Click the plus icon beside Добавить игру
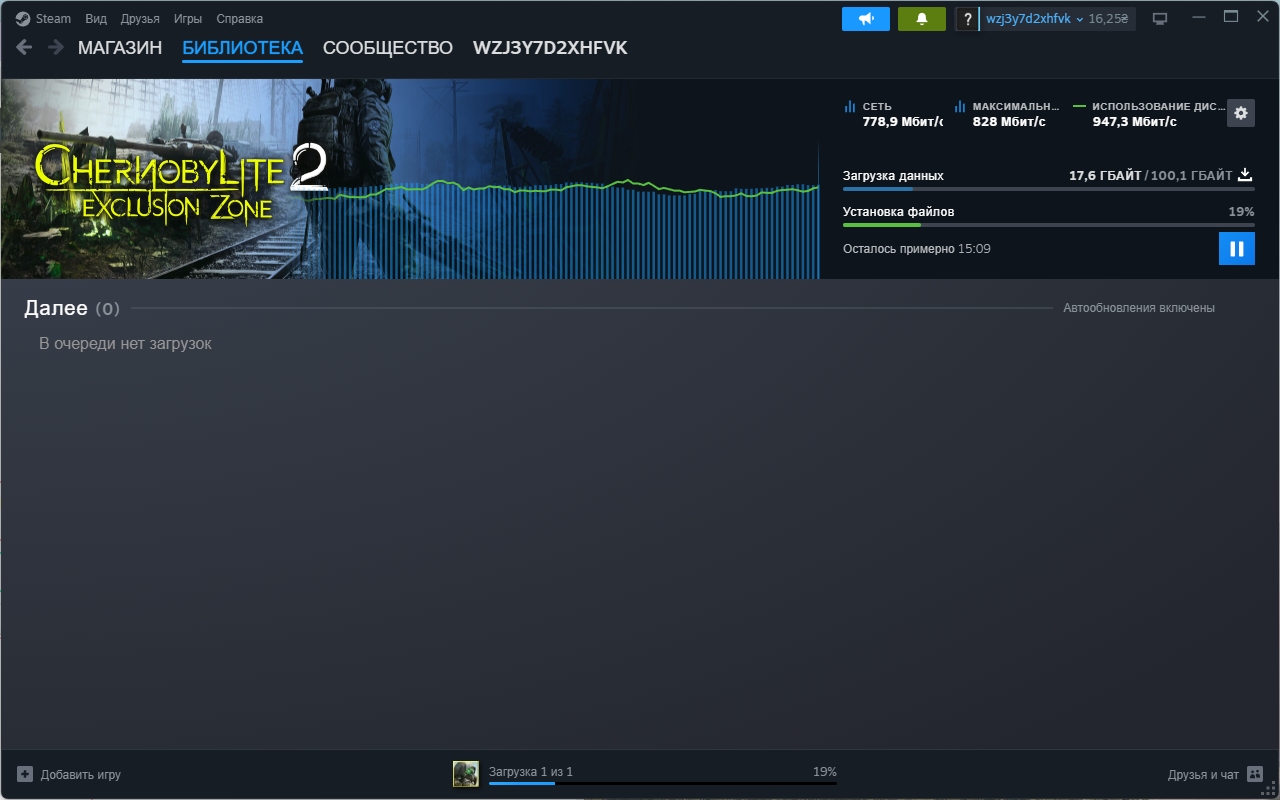Screen dimensions: 1280x800 [x=25, y=774]
